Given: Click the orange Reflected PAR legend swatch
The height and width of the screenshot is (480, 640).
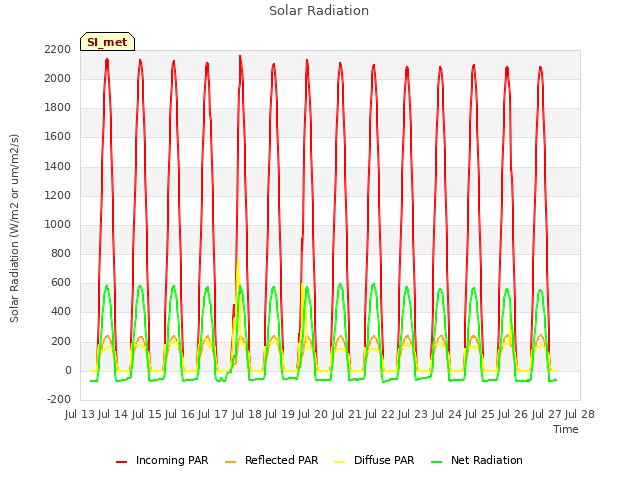Looking at the screenshot, I should tap(231, 462).
